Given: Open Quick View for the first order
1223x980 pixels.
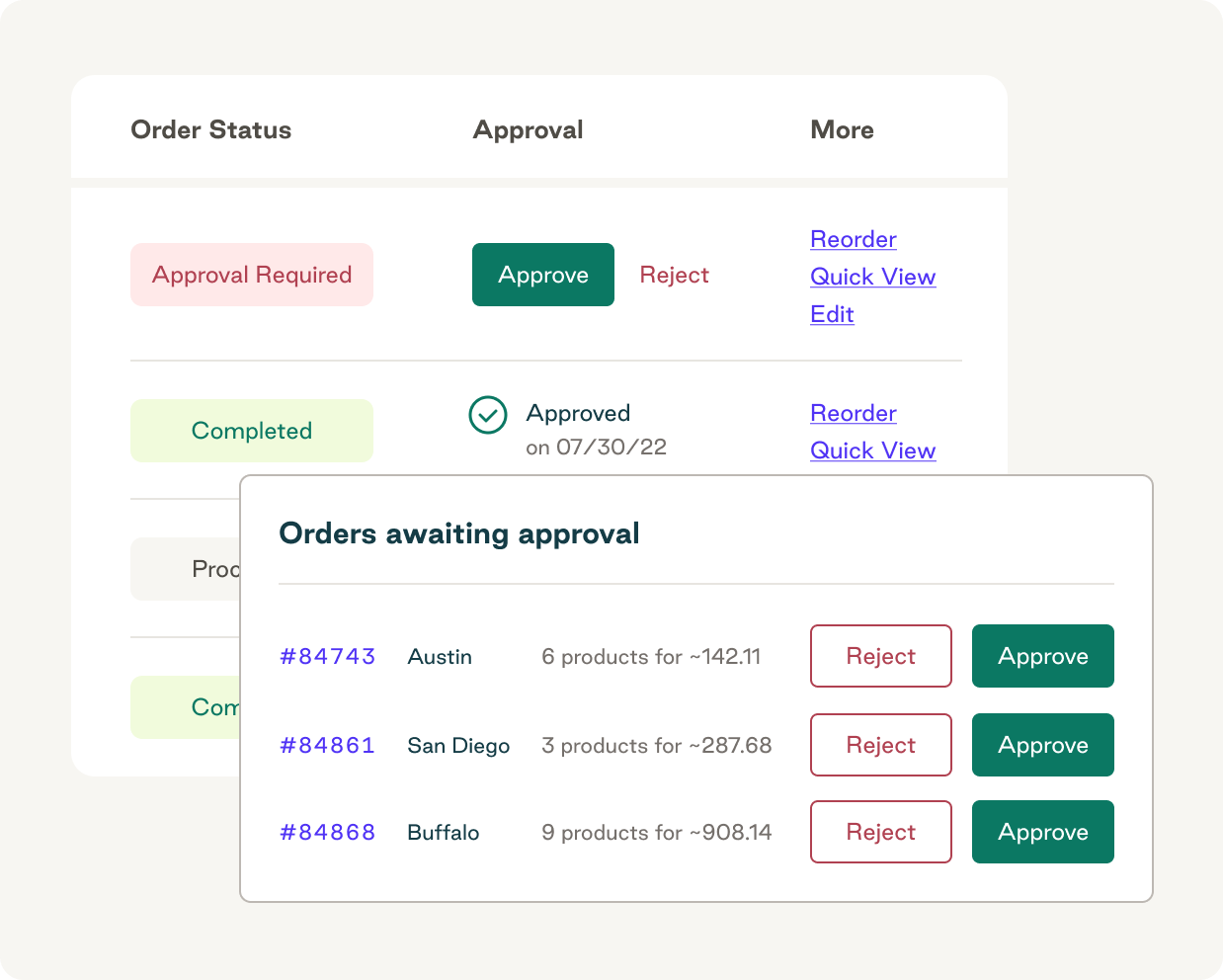Looking at the screenshot, I should click(x=872, y=277).
